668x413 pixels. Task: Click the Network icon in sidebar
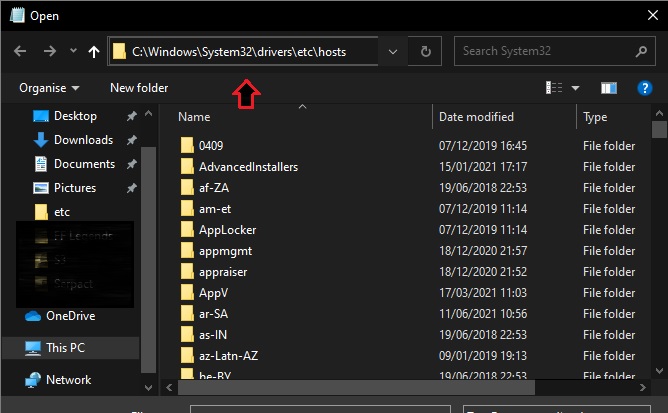[x=33, y=380]
